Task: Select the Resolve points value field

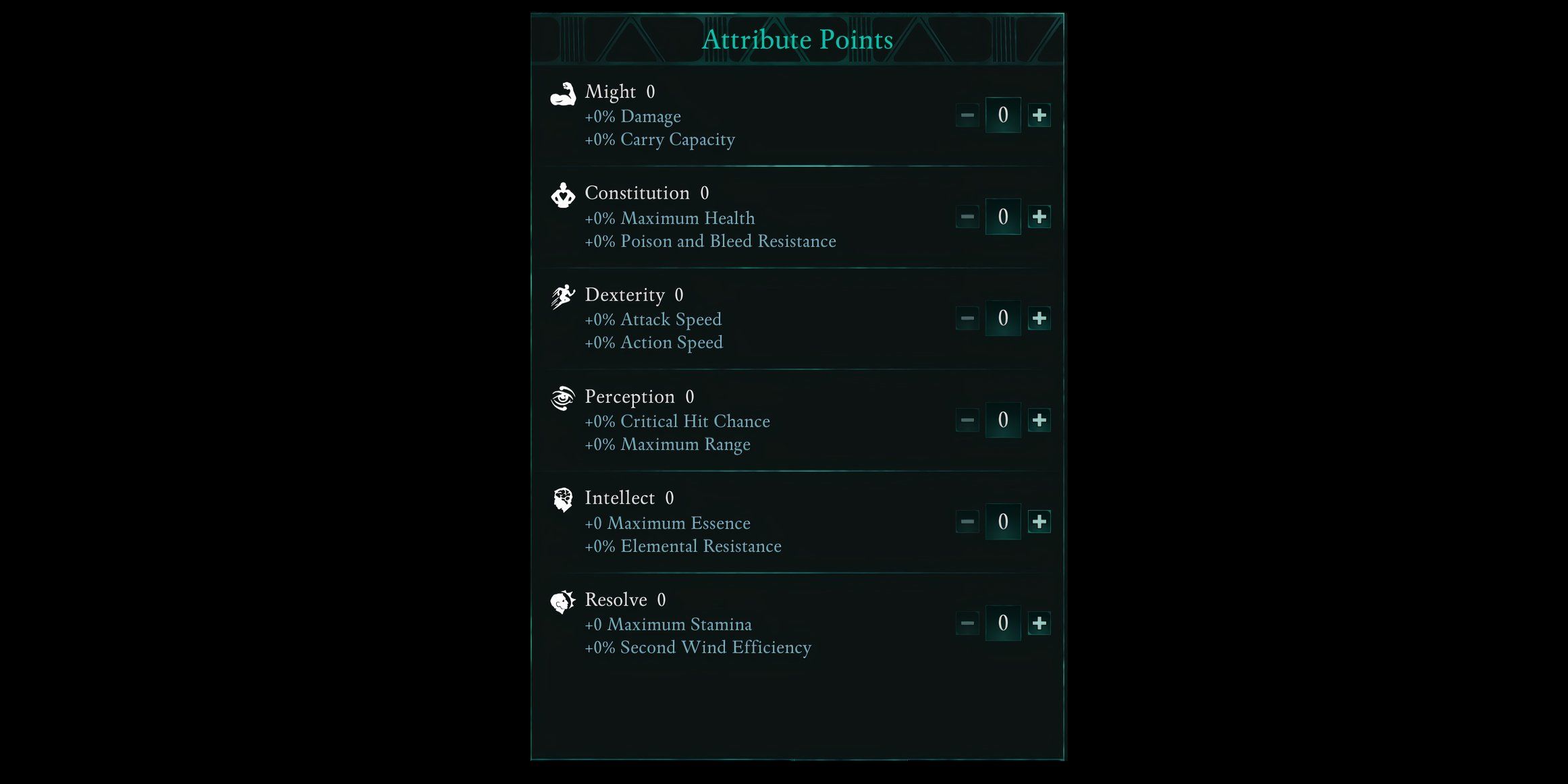Action: pos(1003,623)
